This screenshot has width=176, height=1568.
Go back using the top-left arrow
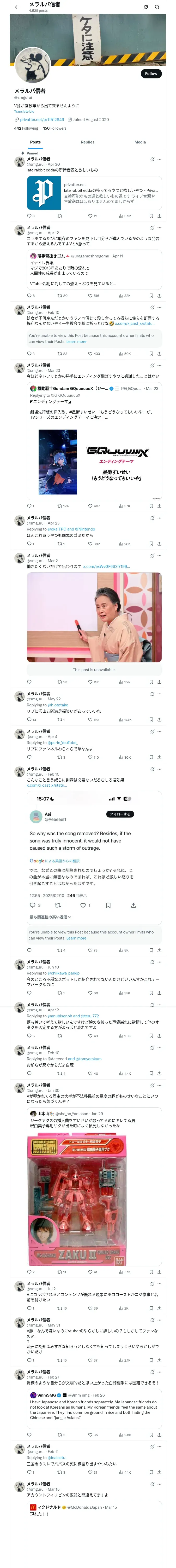click(x=17, y=7)
